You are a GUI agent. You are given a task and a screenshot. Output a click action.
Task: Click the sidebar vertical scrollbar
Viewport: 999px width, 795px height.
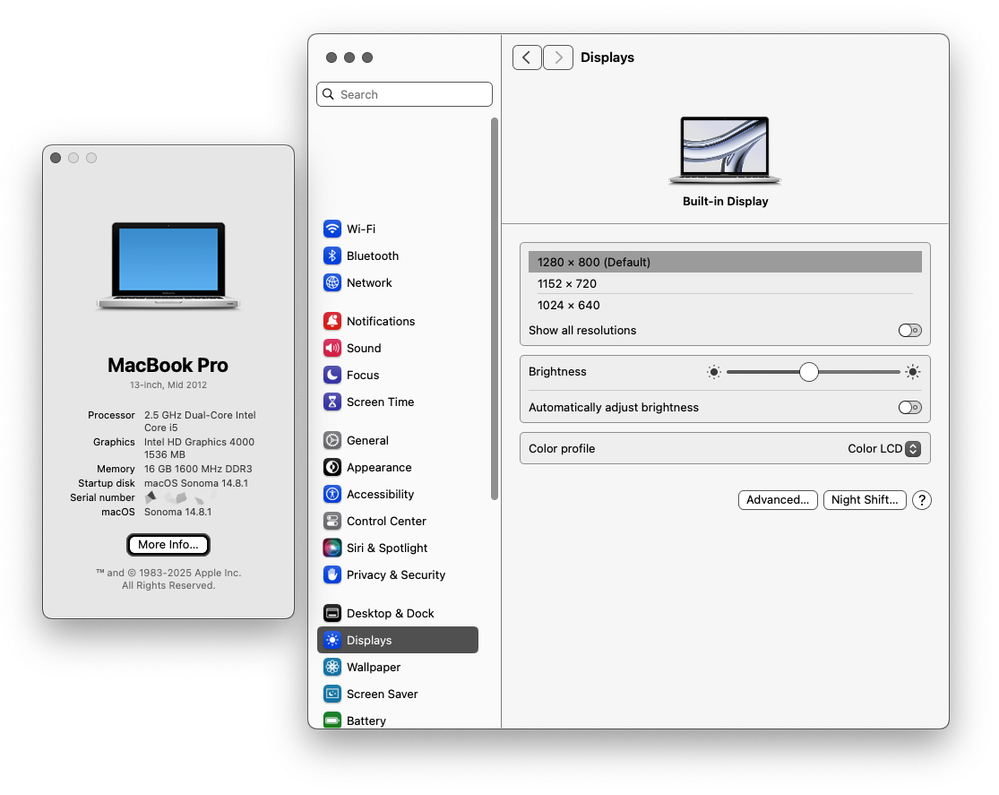[x=494, y=309]
